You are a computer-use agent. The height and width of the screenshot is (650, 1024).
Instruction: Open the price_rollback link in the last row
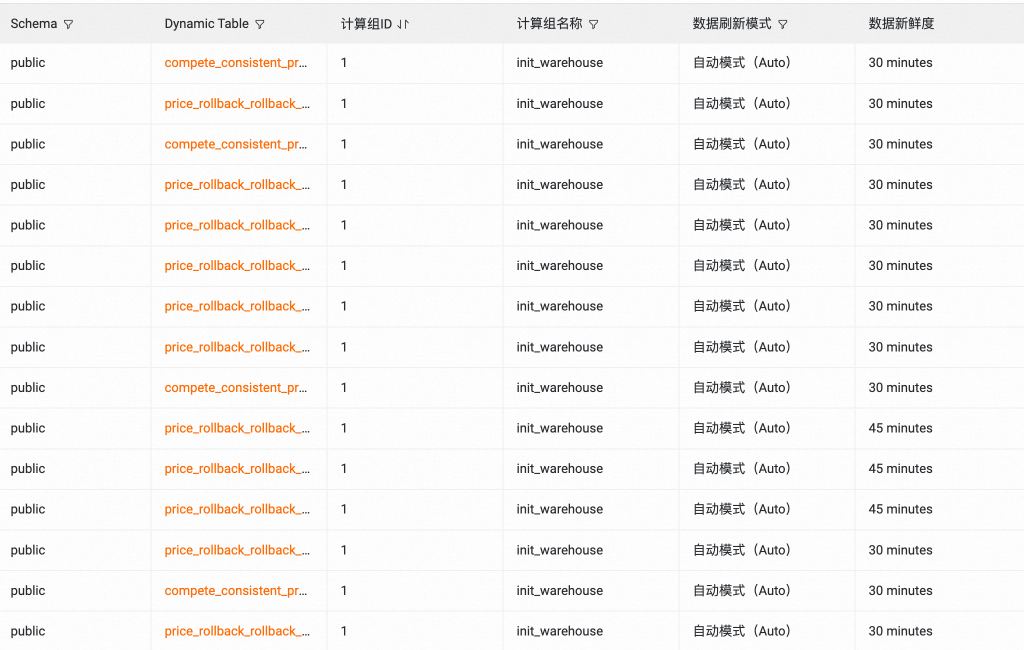point(237,631)
